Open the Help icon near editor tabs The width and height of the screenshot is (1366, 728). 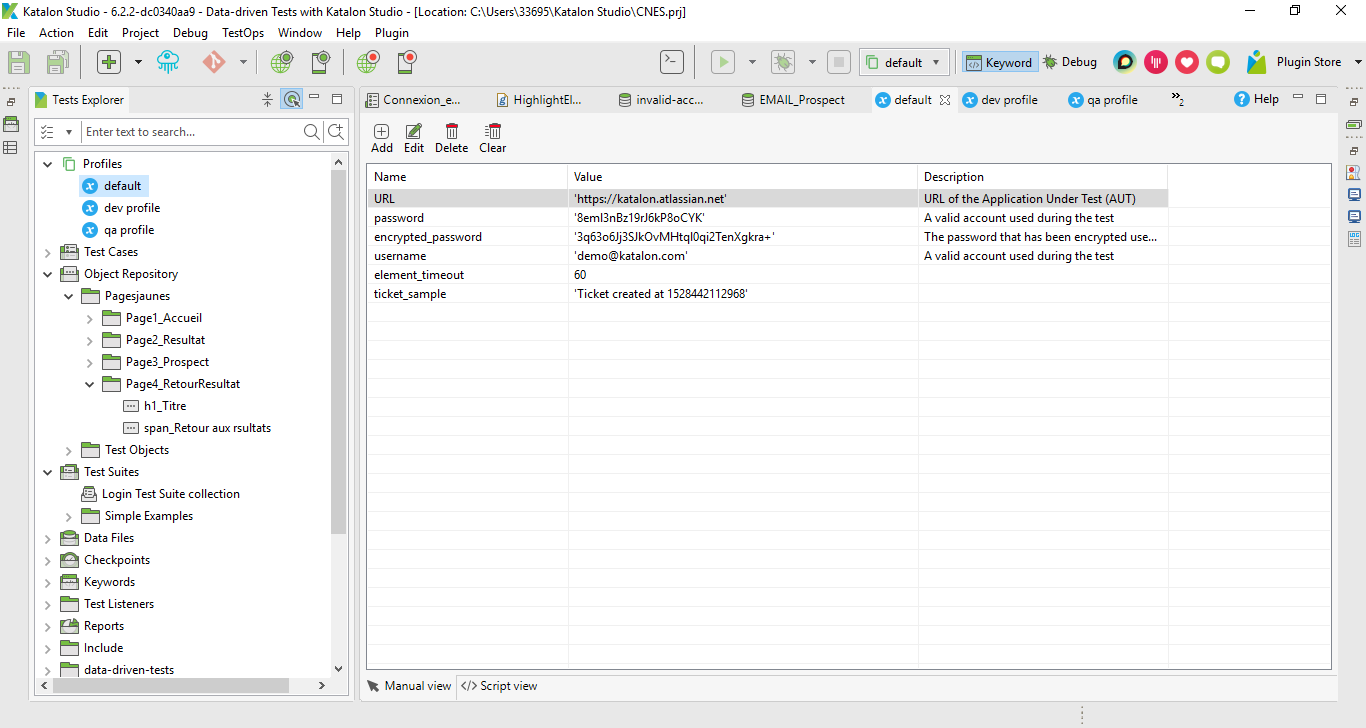click(x=1257, y=99)
